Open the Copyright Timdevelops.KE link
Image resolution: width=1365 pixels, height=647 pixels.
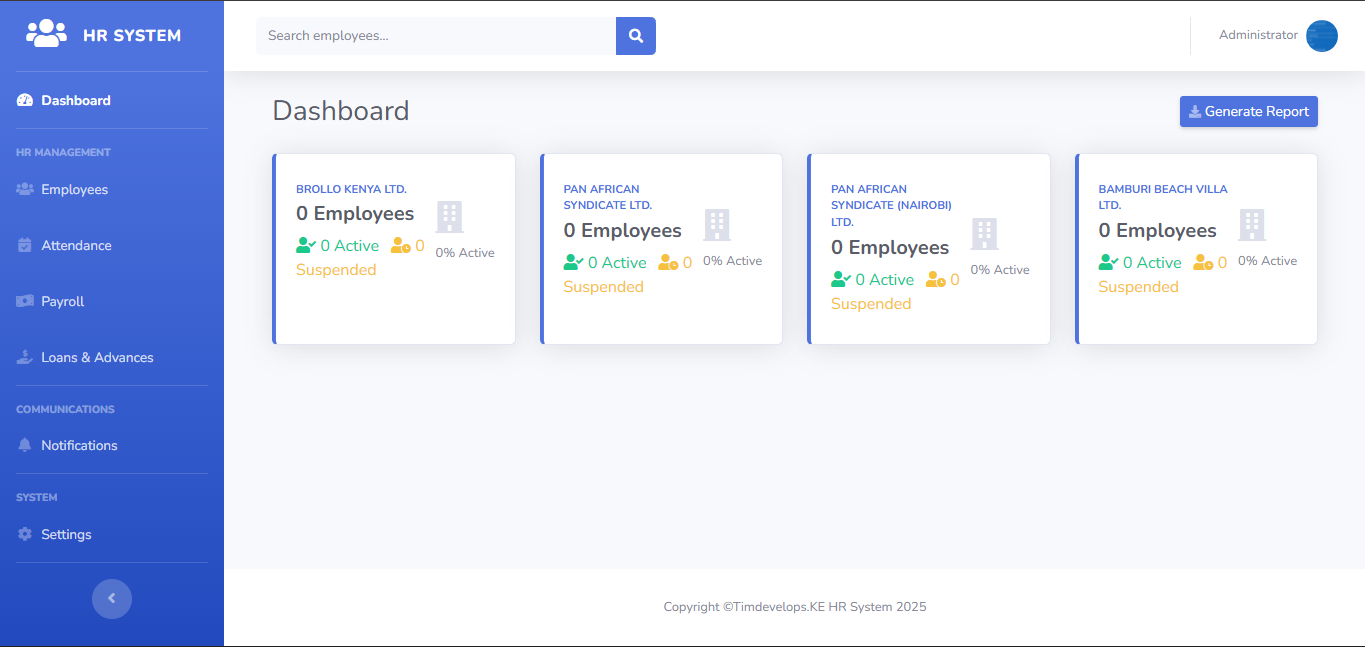(794, 606)
